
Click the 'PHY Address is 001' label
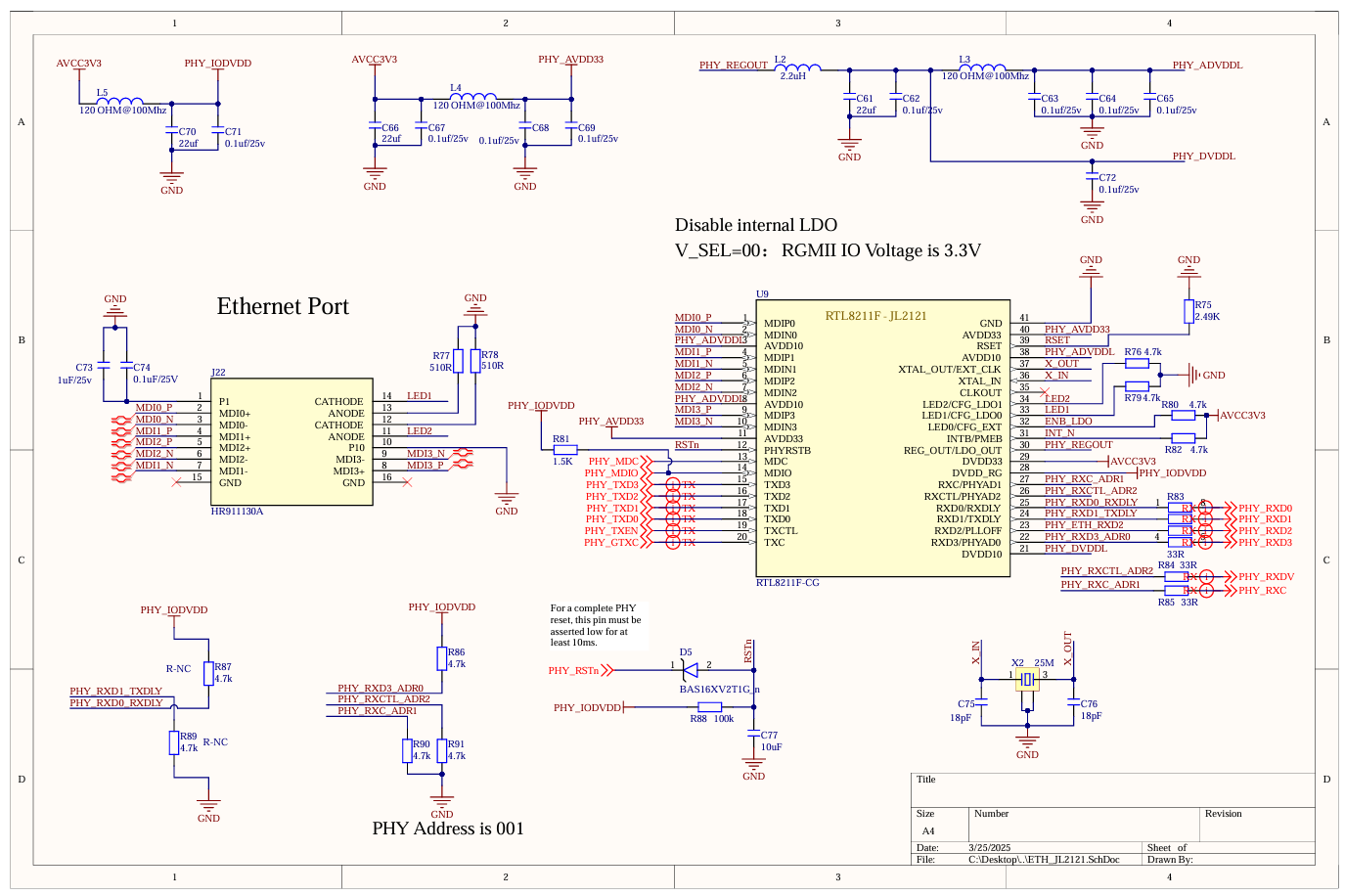(448, 829)
